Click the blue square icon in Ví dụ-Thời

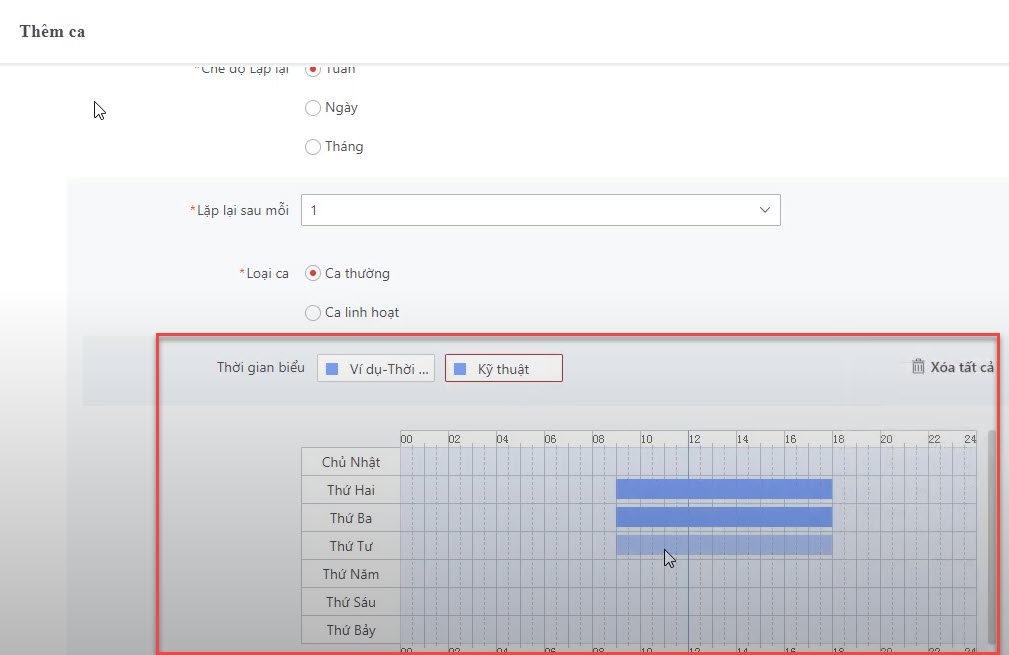(332, 369)
